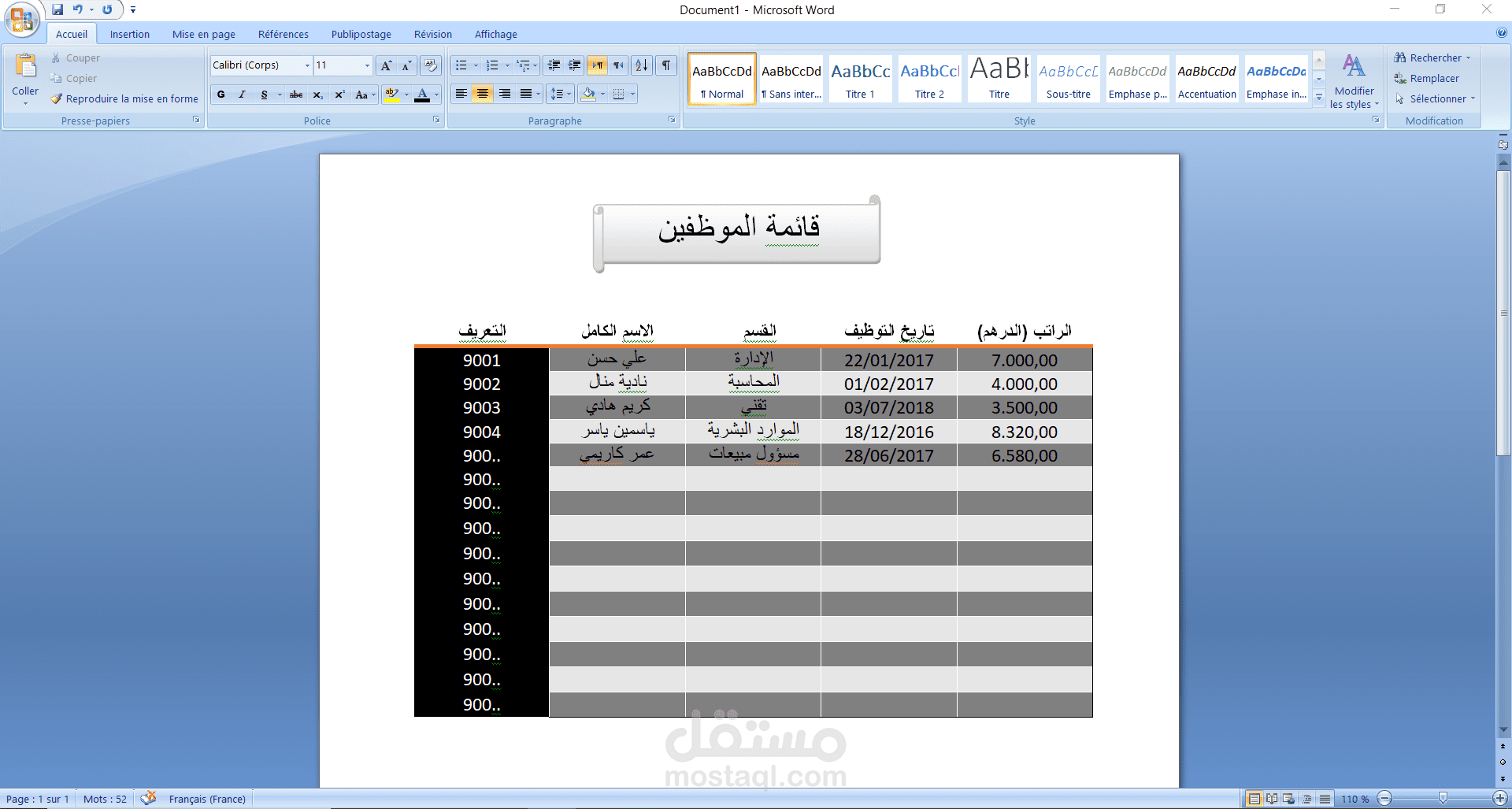Switch to full screen reading view
Image resolution: width=1512 pixels, height=809 pixels.
(1272, 799)
